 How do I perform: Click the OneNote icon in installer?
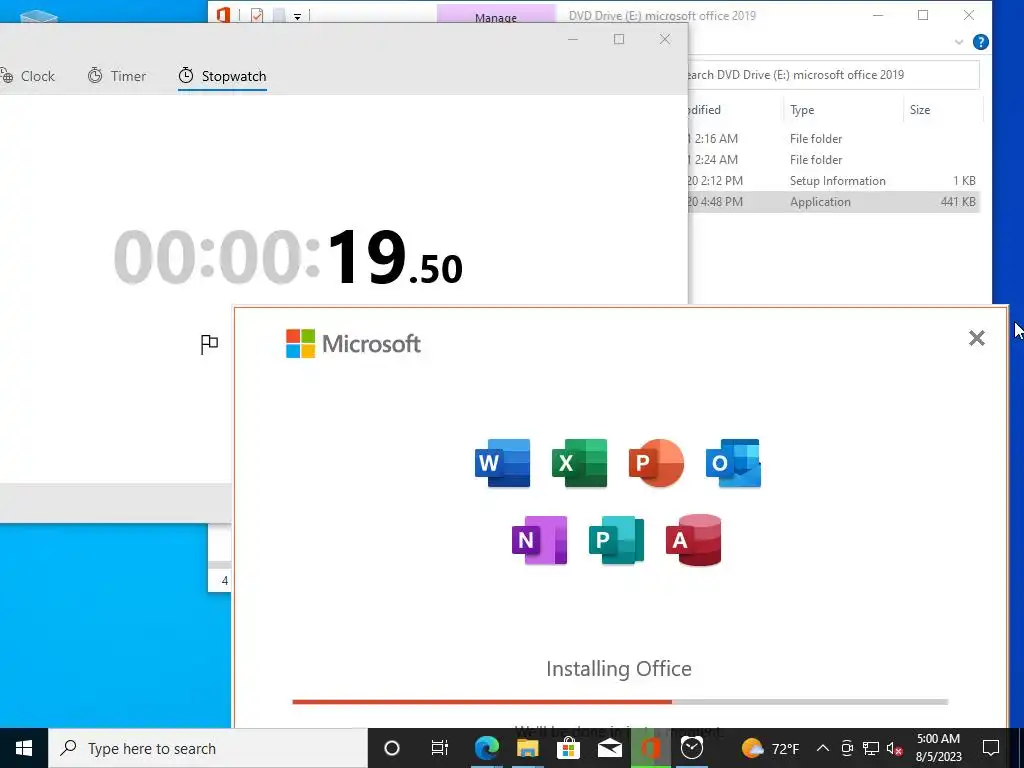pyautogui.click(x=539, y=540)
